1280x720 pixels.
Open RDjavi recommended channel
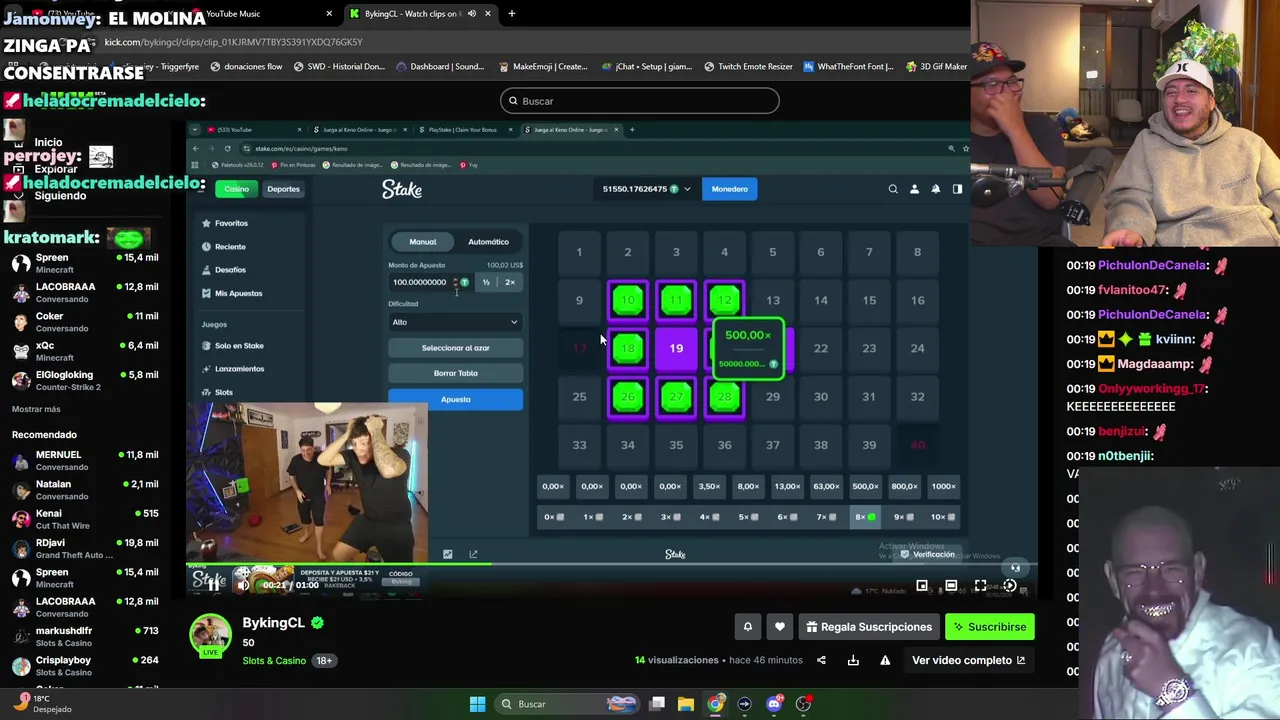click(x=85, y=548)
